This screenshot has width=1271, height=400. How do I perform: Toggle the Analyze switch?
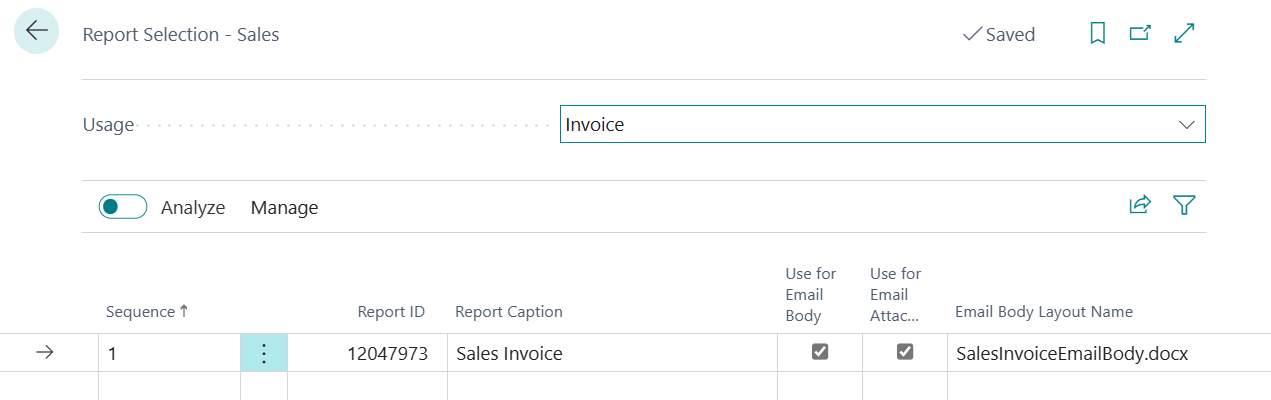(x=123, y=207)
